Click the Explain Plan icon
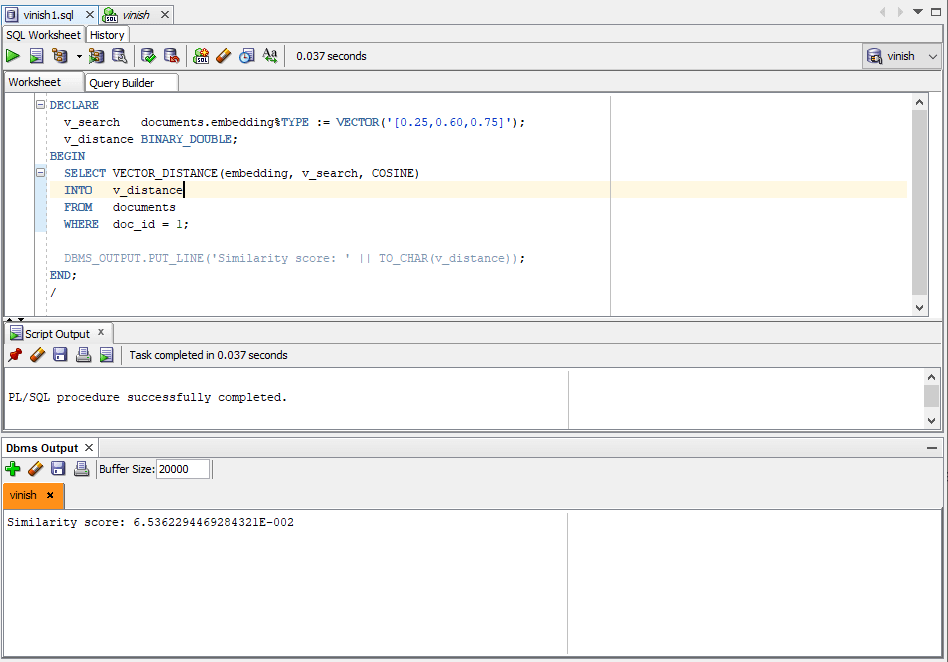The width and height of the screenshot is (948, 662). pos(60,56)
